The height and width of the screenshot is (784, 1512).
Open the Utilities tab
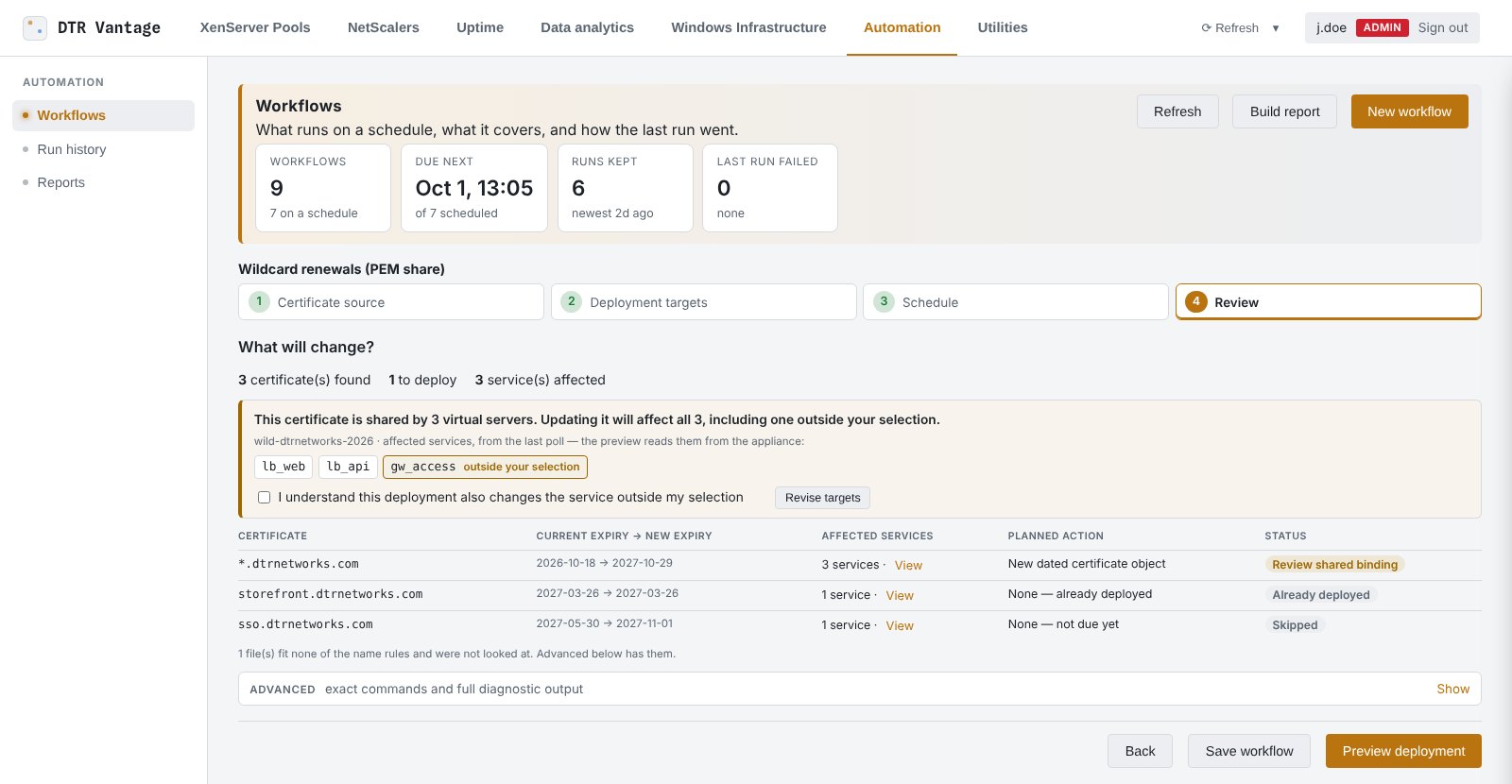click(x=1003, y=27)
